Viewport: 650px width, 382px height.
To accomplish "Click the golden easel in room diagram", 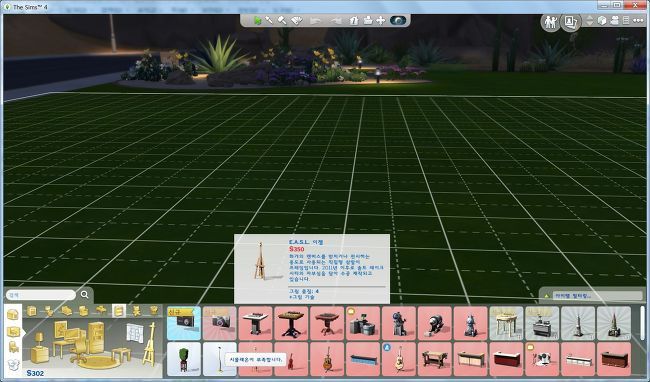I will (149, 344).
